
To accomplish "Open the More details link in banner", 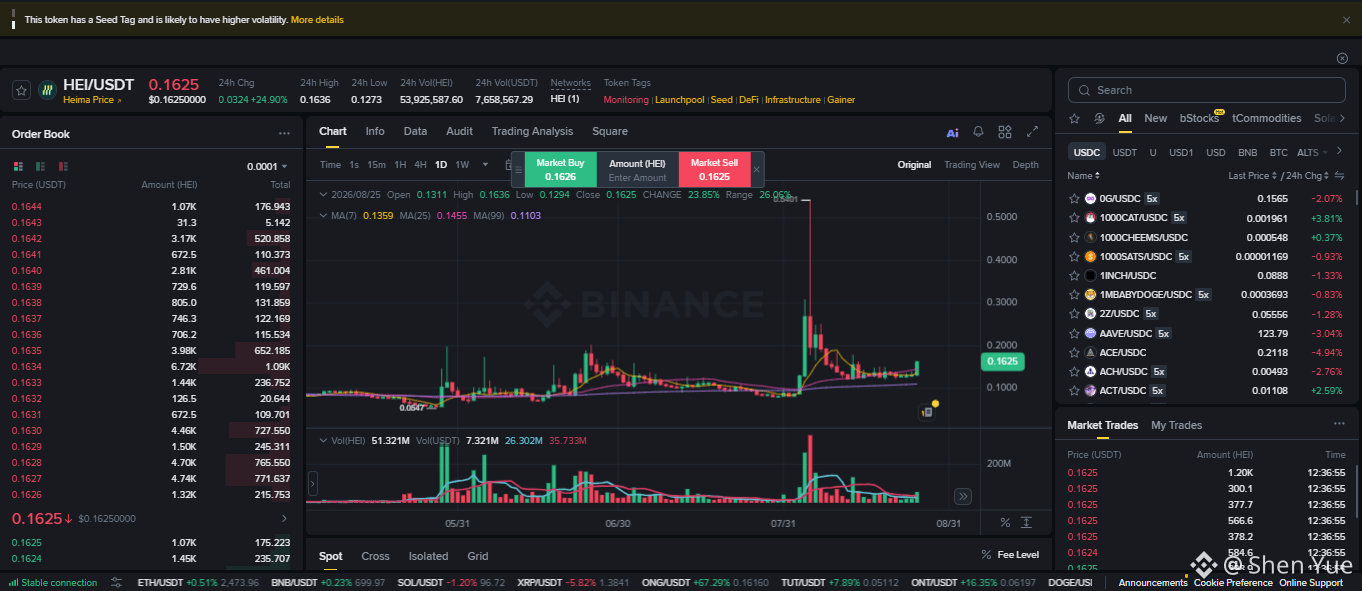I will [317, 20].
